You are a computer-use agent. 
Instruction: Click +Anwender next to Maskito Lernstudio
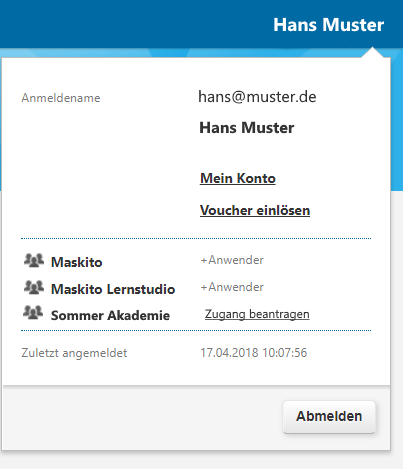coord(232,287)
